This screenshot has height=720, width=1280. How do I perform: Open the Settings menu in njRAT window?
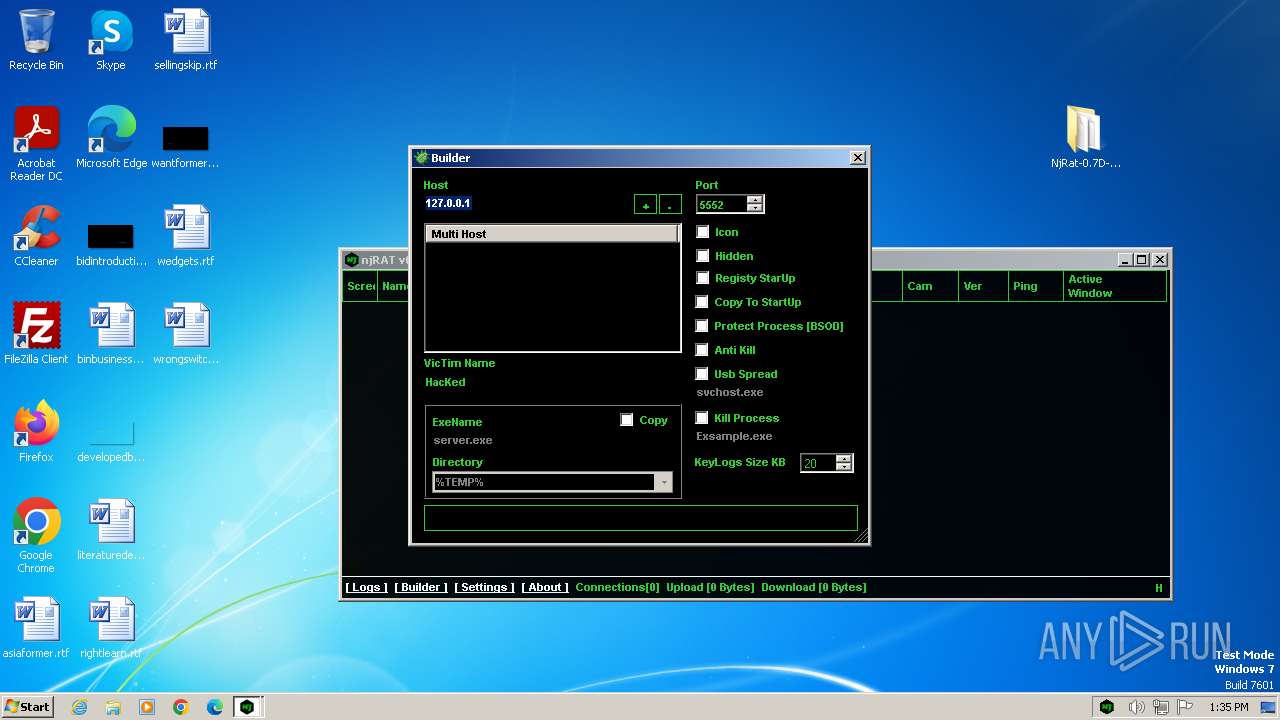pos(484,587)
